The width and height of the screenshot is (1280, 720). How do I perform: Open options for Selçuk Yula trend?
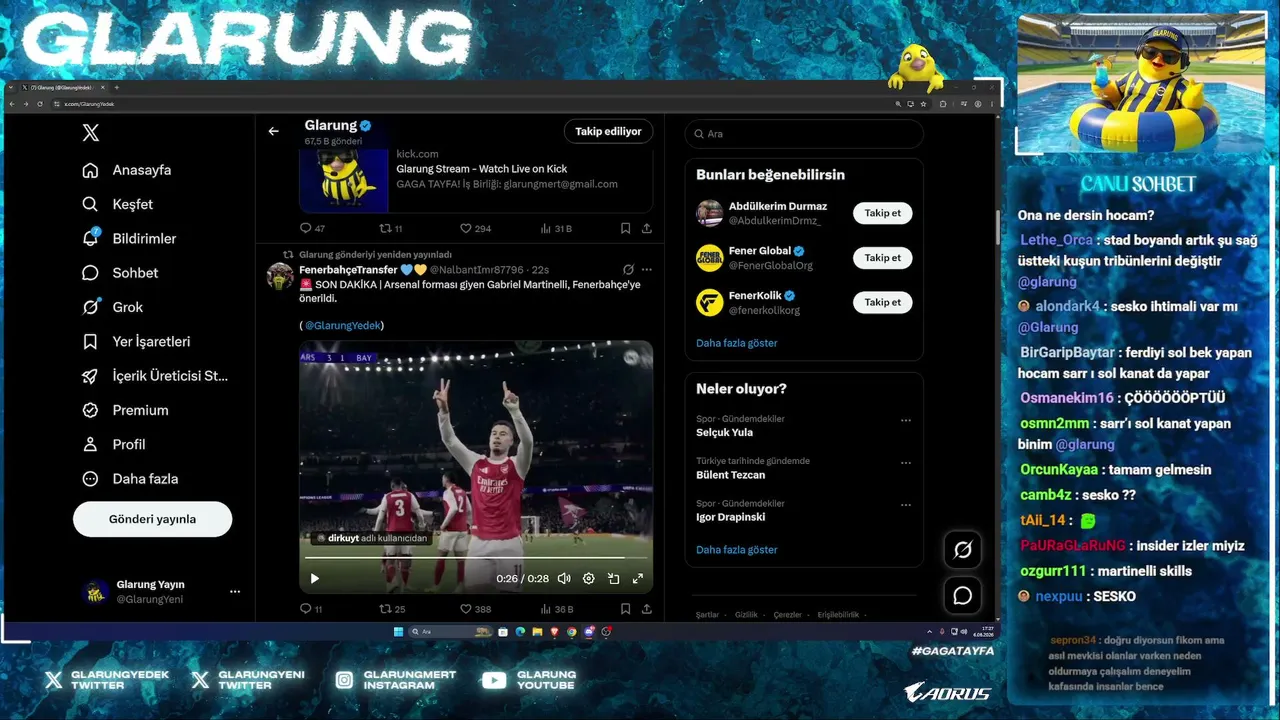tap(906, 421)
